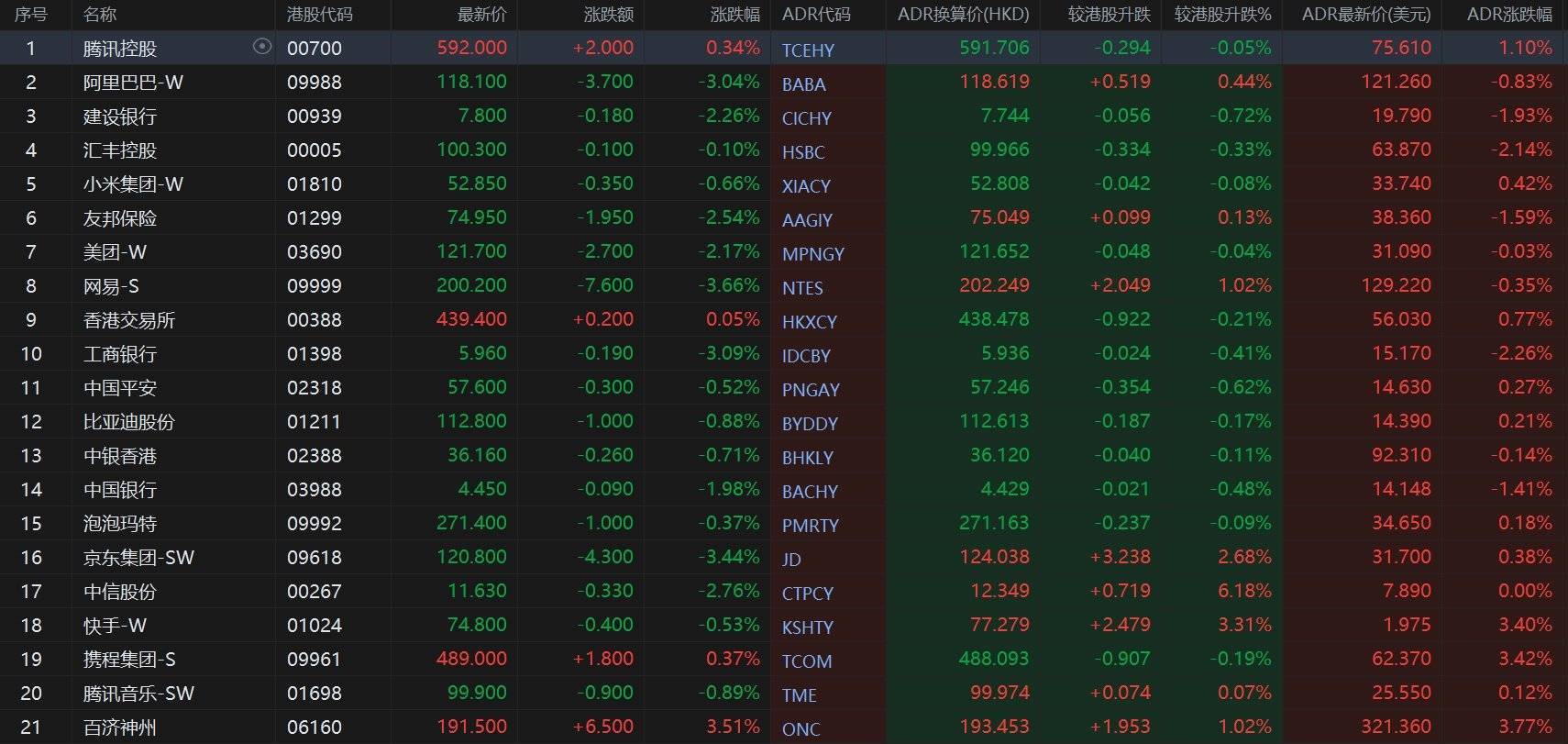
Task: Sort by 港股代码 column header
Action: click(320, 15)
